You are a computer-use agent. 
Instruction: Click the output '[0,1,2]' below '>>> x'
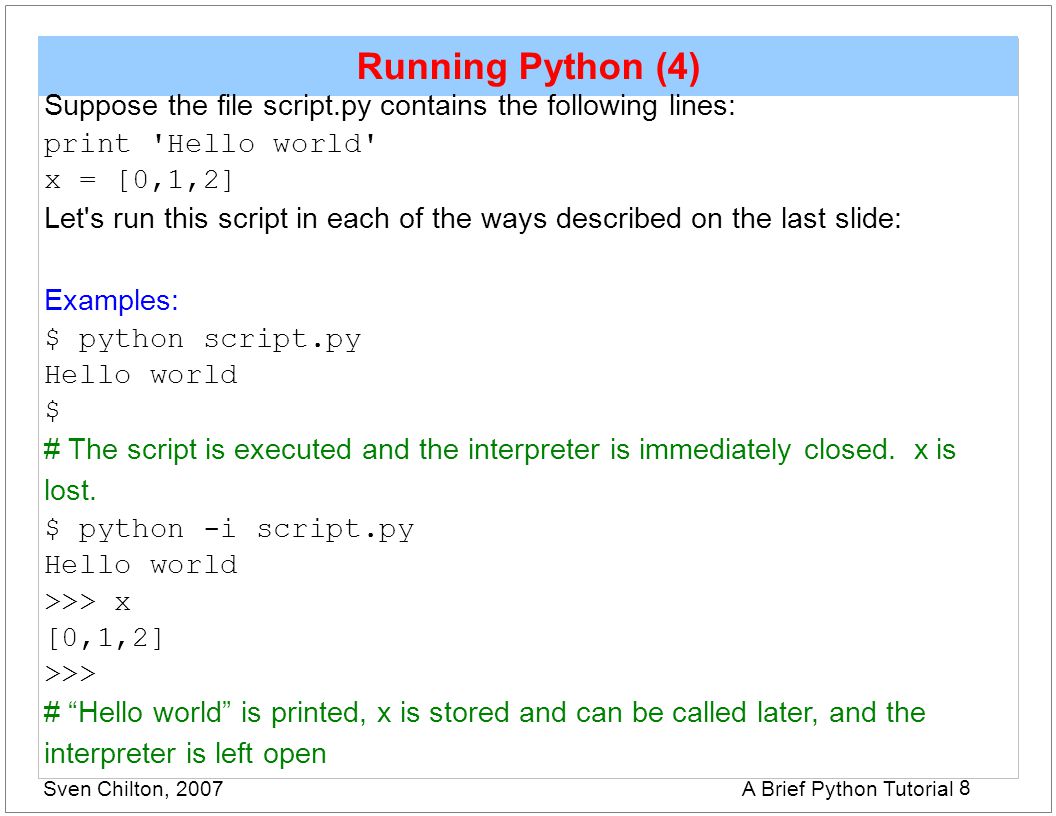click(104, 638)
